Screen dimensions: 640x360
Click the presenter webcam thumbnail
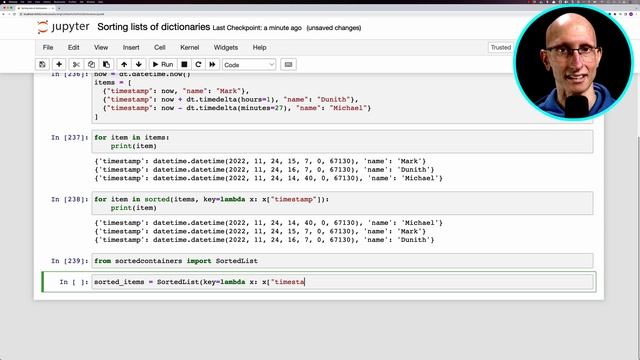(573, 62)
